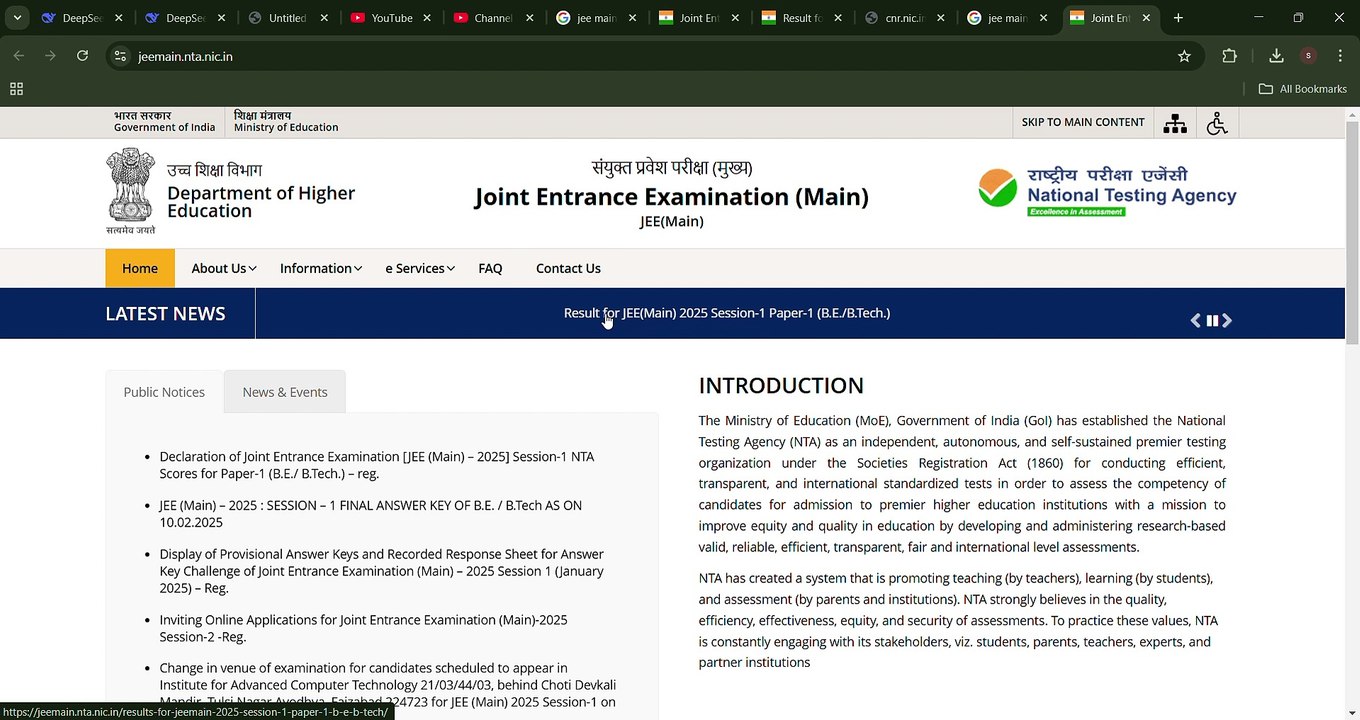
Task: Click the Ministry of Education text
Action: [x=286, y=128]
